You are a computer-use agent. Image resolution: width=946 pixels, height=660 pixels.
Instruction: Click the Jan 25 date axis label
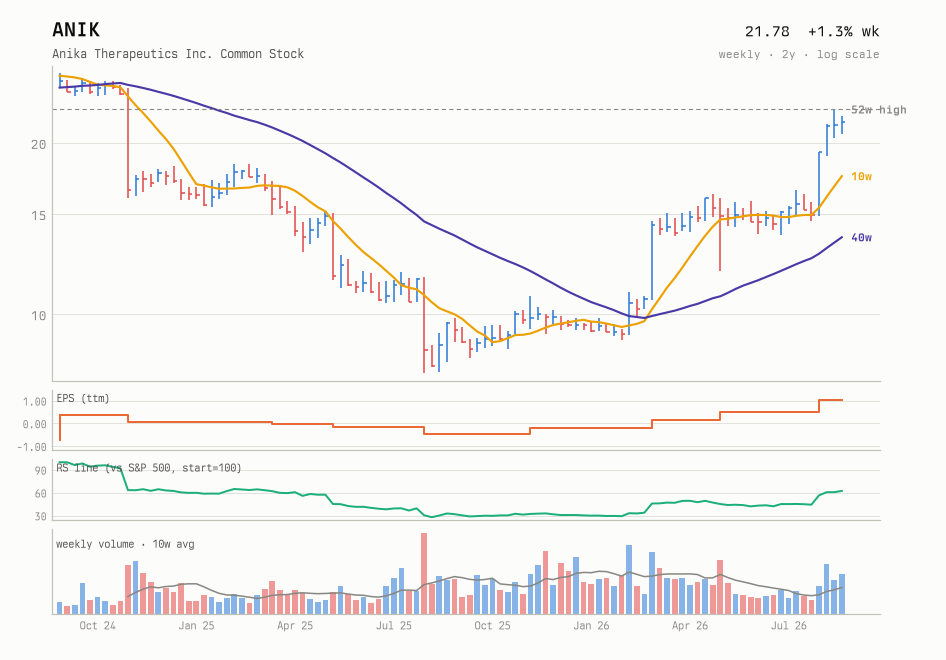196,626
